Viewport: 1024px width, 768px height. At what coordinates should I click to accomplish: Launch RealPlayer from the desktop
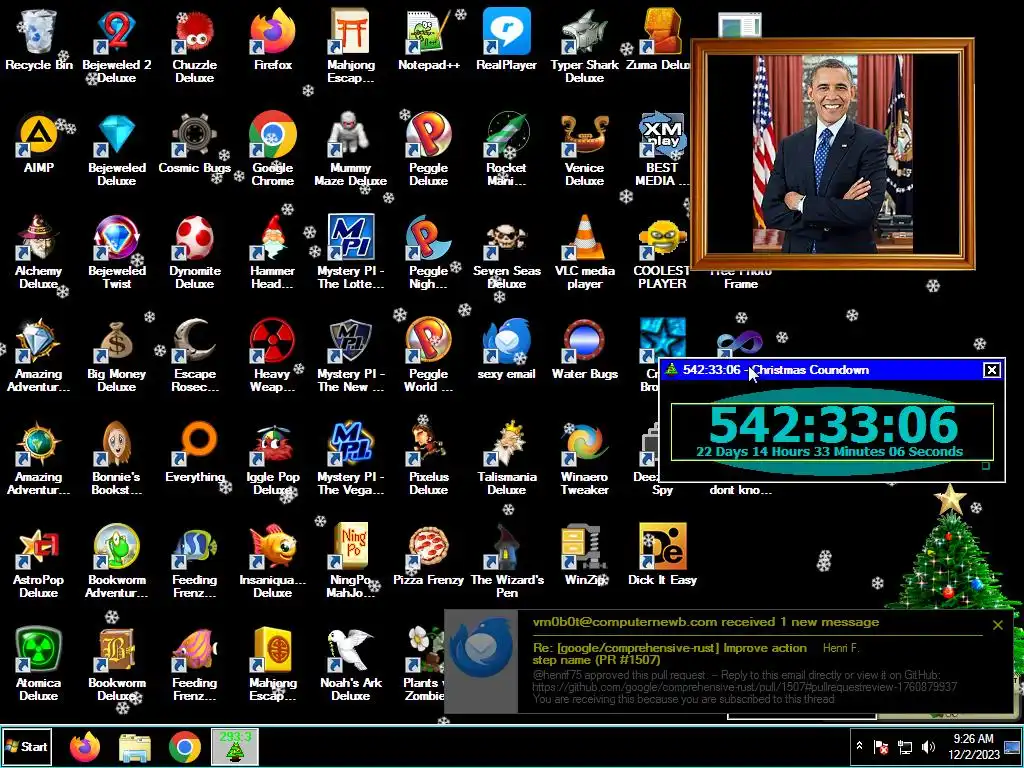[x=506, y=39]
